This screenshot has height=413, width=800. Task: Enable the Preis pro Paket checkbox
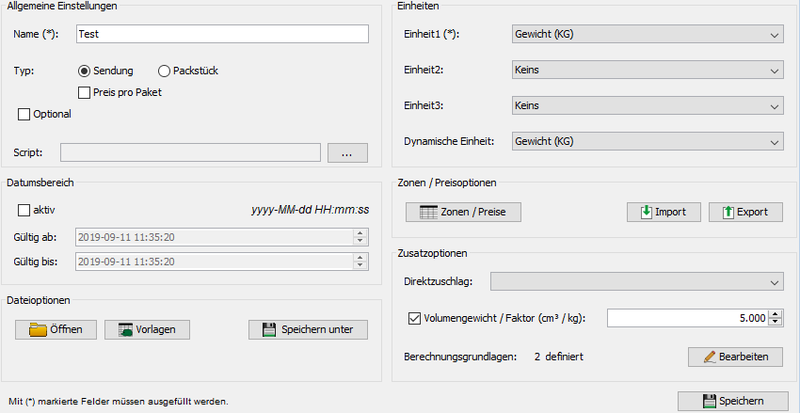85,92
